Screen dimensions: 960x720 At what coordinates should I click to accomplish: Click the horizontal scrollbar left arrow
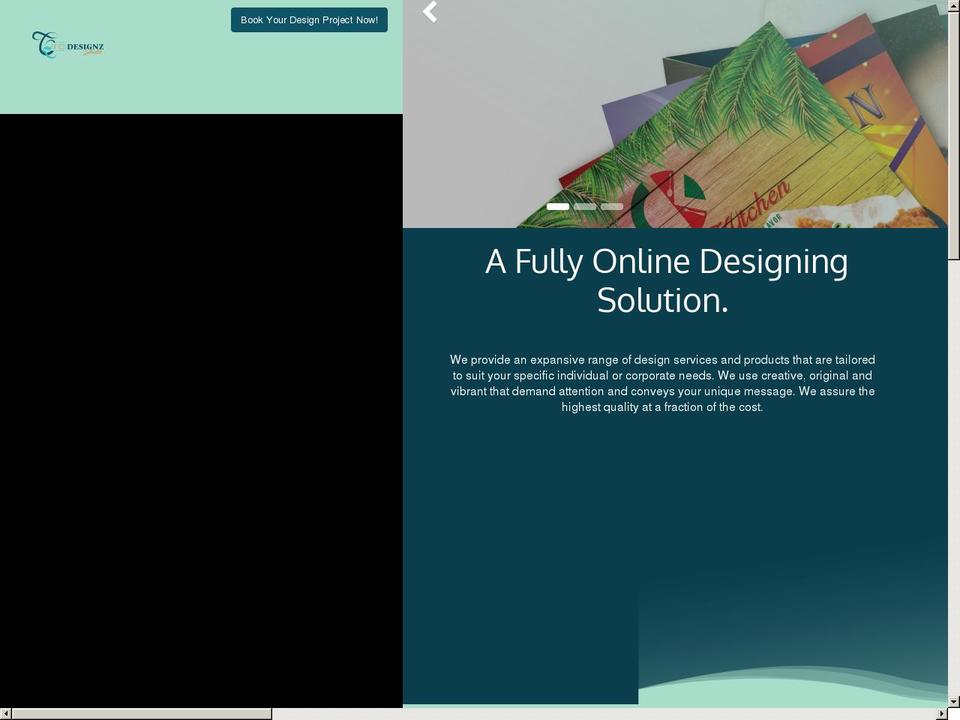pyautogui.click(x=6, y=714)
